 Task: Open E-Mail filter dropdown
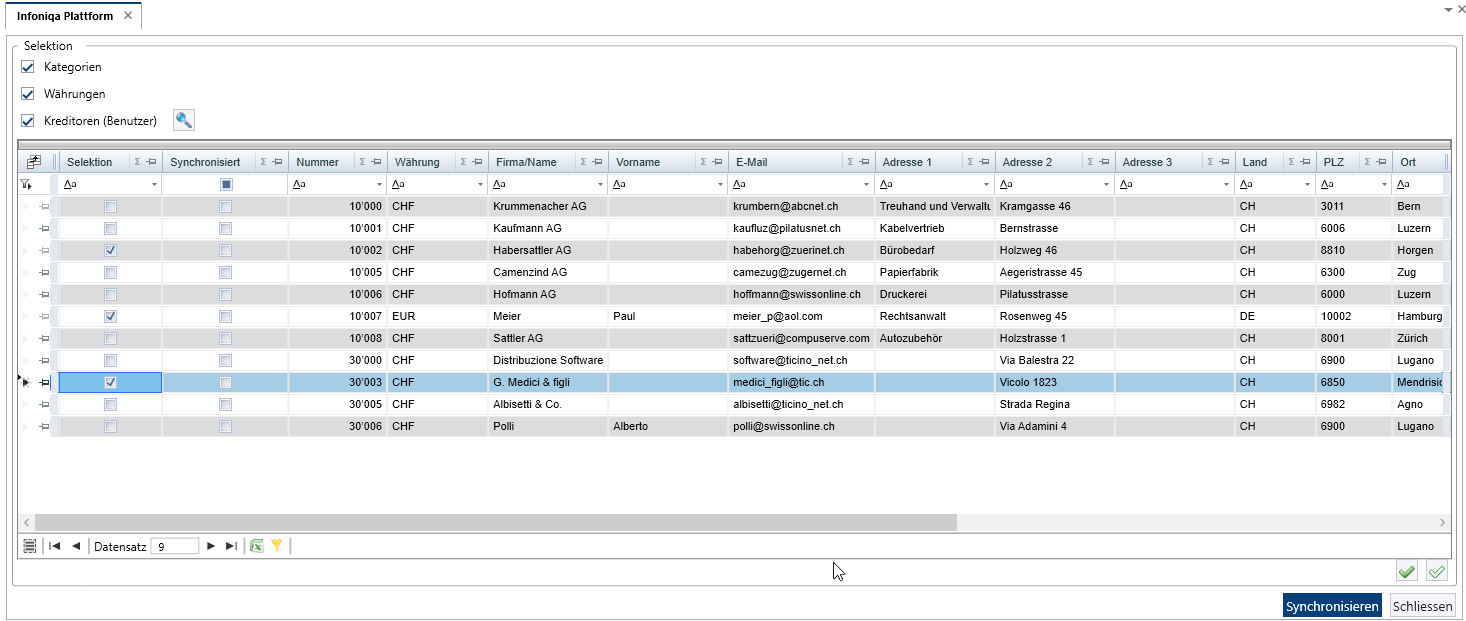pyautogui.click(x=868, y=185)
